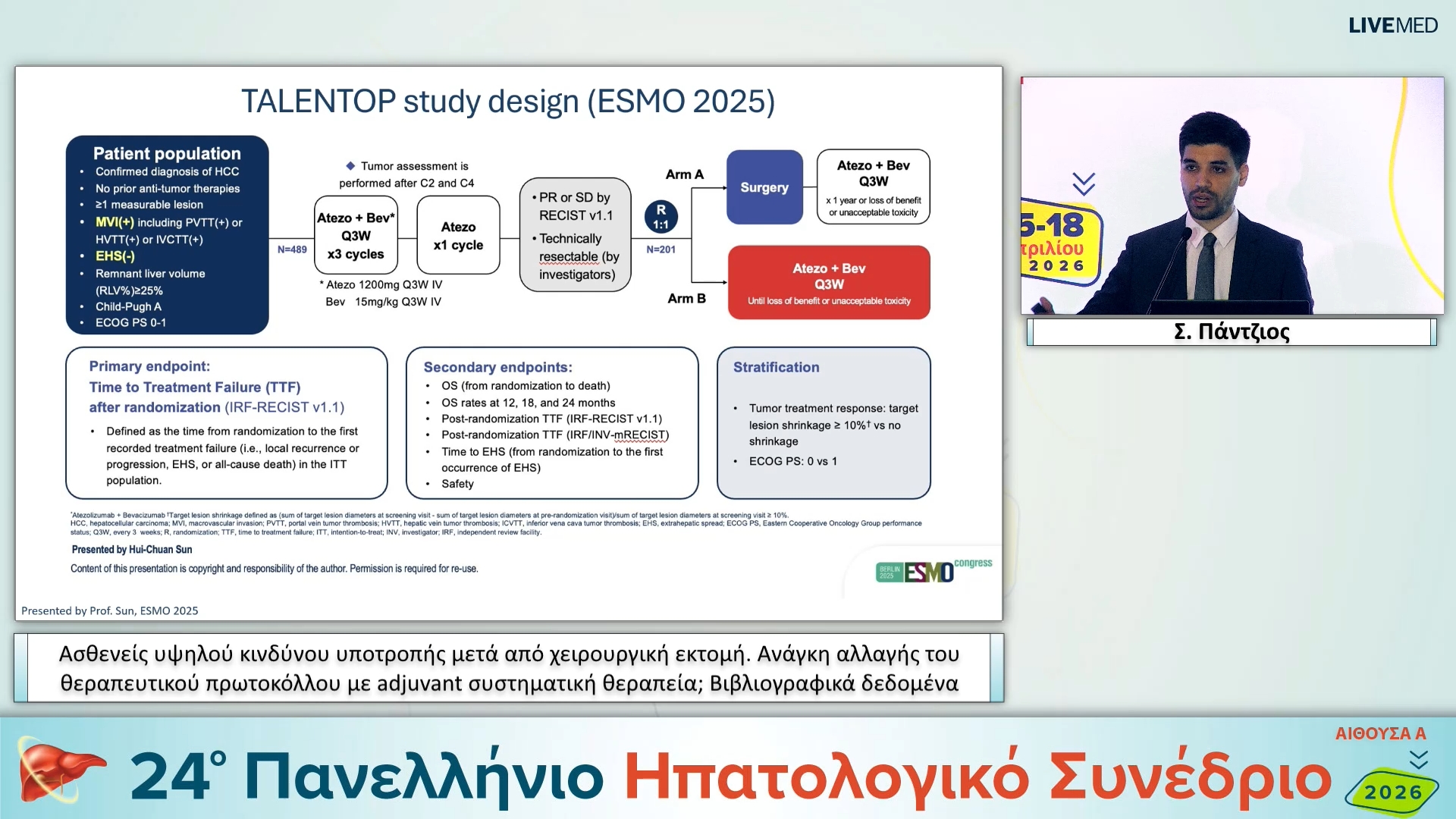
Task: Select the red Atezo + Bev Q3W box
Action: coord(828,281)
